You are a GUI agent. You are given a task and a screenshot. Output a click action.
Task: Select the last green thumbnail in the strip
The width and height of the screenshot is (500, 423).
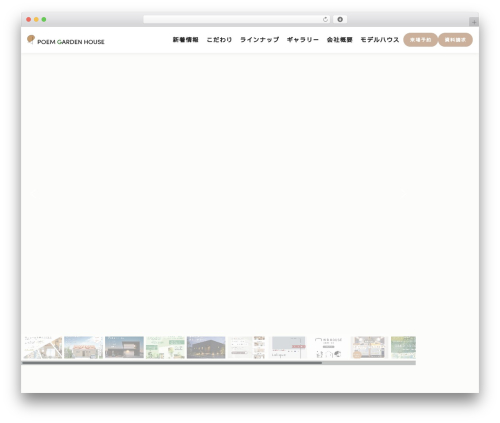(403, 347)
